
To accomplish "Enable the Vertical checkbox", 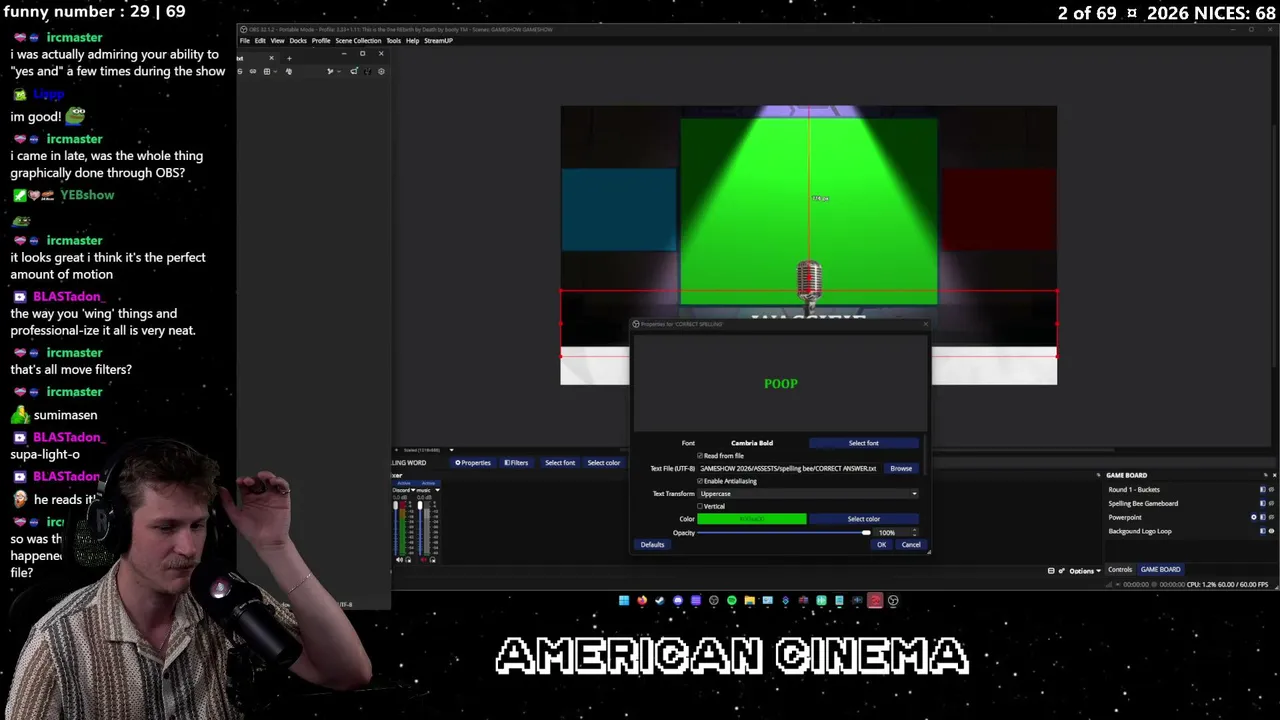I will tap(700, 506).
